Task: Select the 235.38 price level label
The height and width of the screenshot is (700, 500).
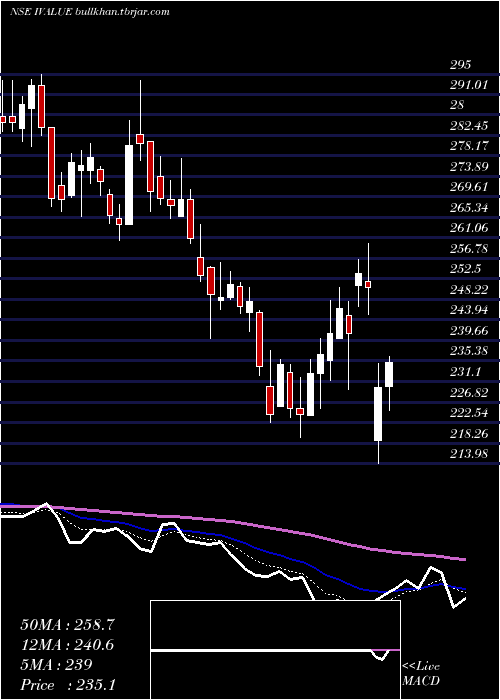Action: click(x=469, y=351)
